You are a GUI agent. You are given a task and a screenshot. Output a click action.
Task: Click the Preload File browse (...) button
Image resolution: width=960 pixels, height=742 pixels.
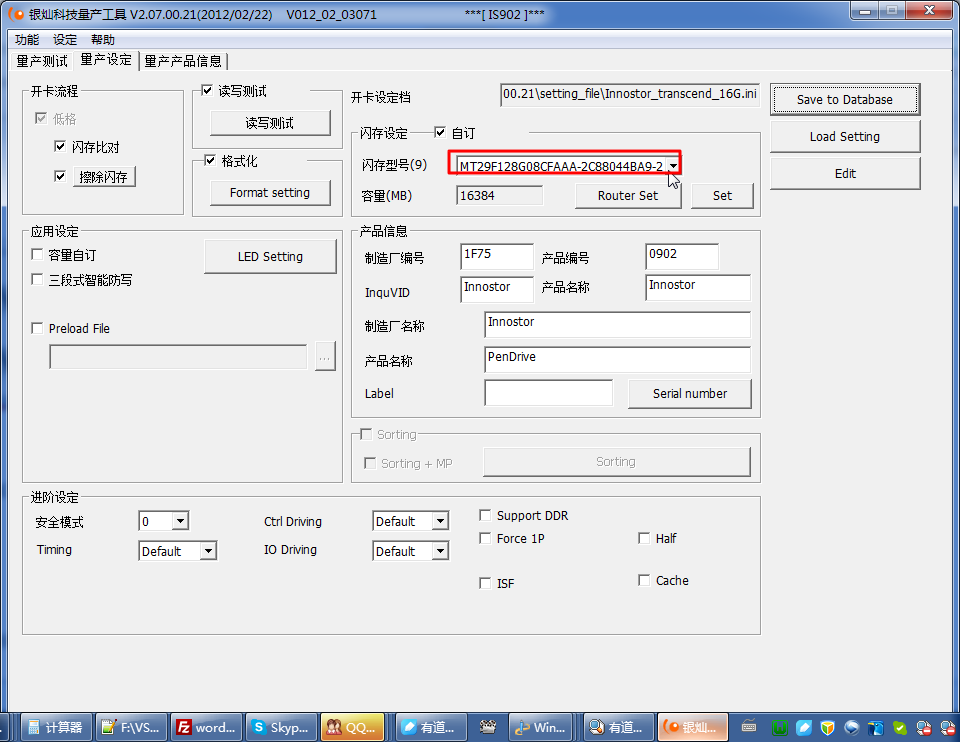tap(325, 356)
